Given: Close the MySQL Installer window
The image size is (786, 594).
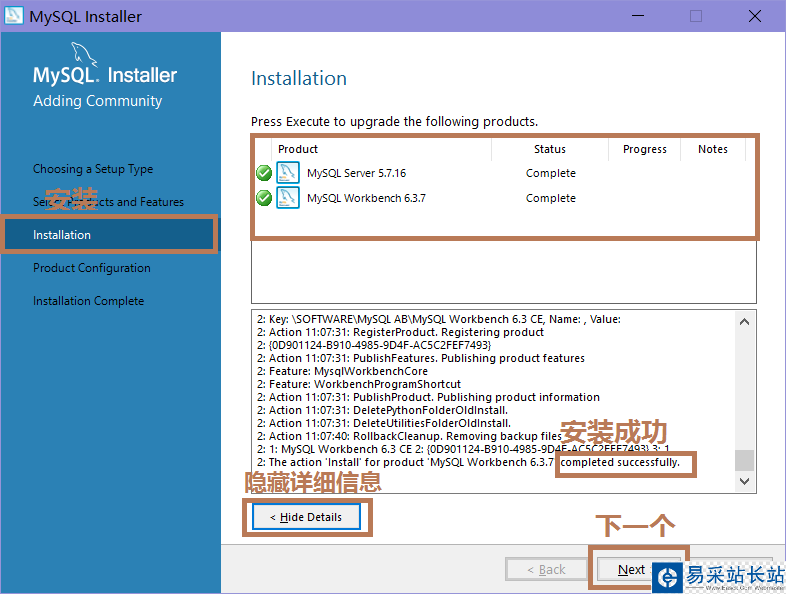Looking at the screenshot, I should pos(754,16).
